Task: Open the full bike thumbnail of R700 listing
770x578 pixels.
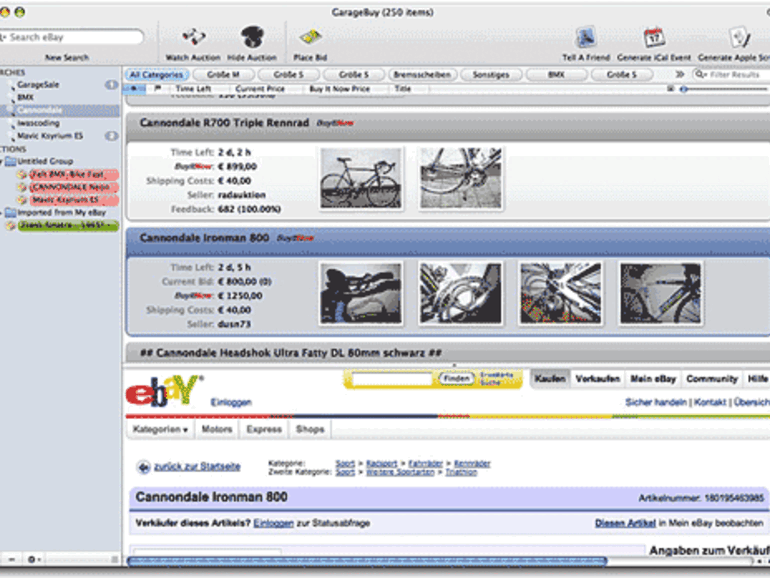Action: coord(361,179)
